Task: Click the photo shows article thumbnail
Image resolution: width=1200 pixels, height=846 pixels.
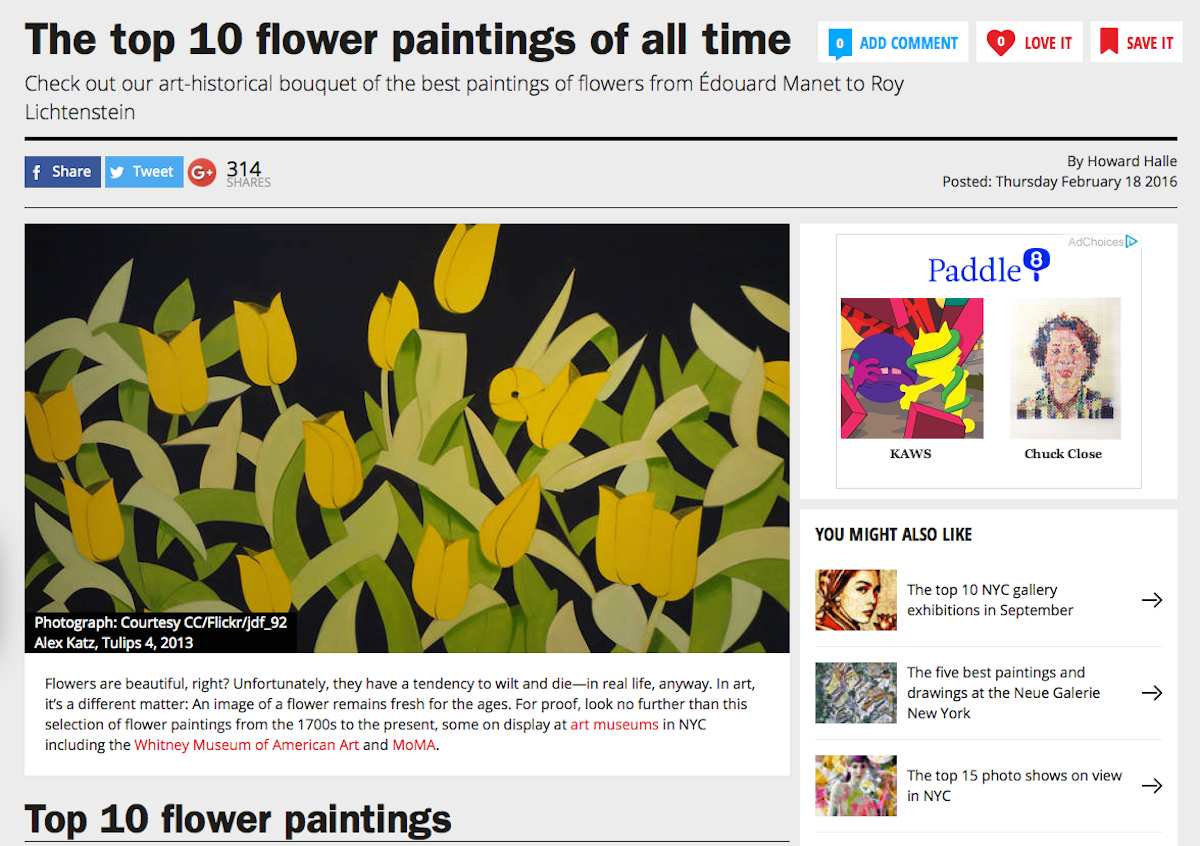Action: coord(856,785)
